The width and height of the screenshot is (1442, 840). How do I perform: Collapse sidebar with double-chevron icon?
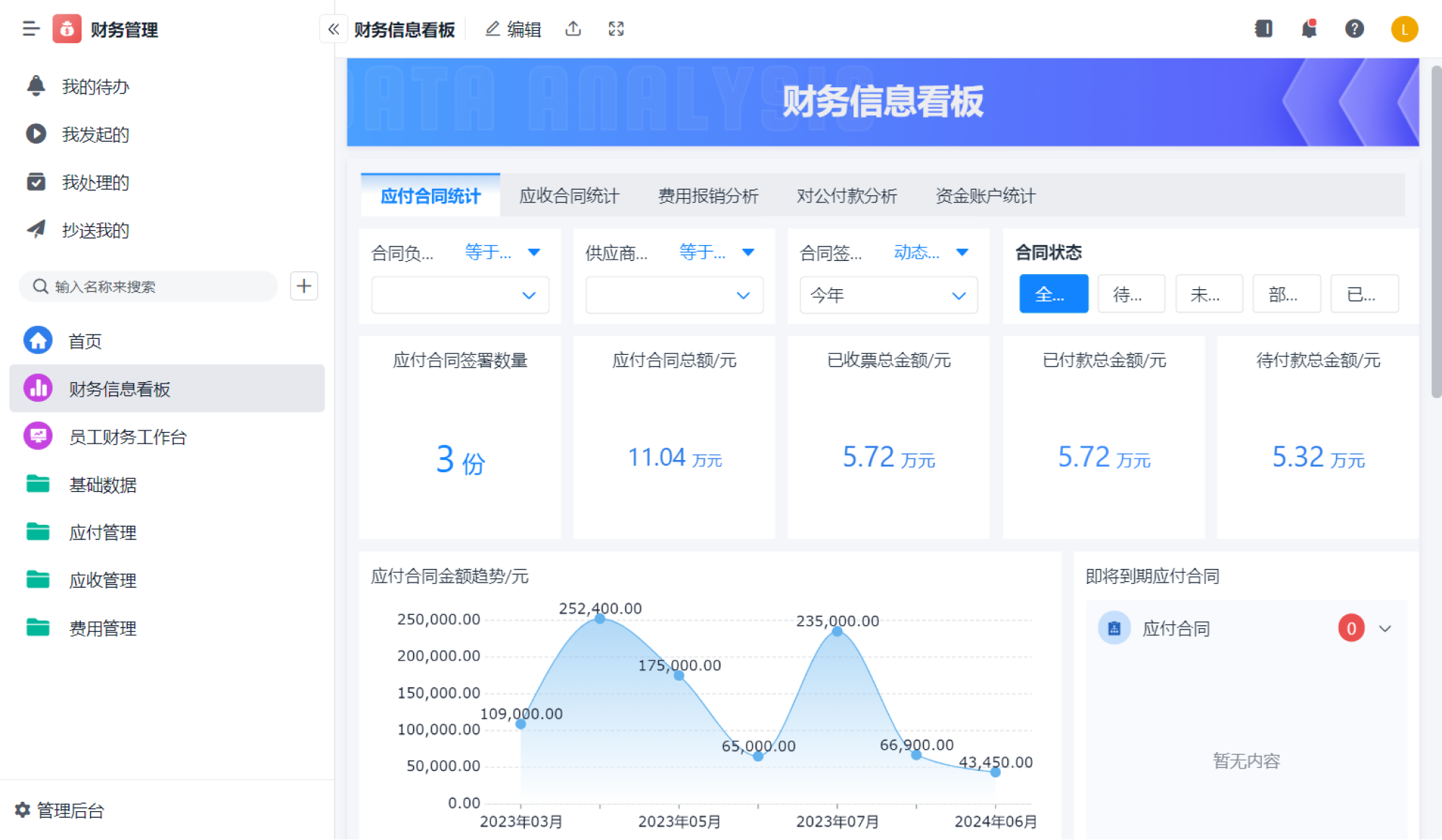[x=333, y=29]
